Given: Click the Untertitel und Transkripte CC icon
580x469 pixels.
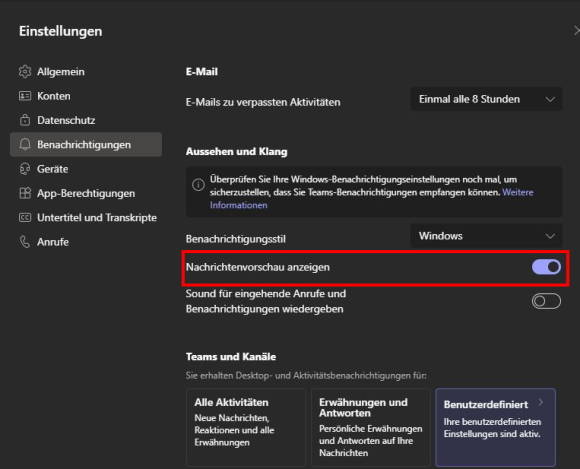Looking at the screenshot, I should [x=25, y=217].
